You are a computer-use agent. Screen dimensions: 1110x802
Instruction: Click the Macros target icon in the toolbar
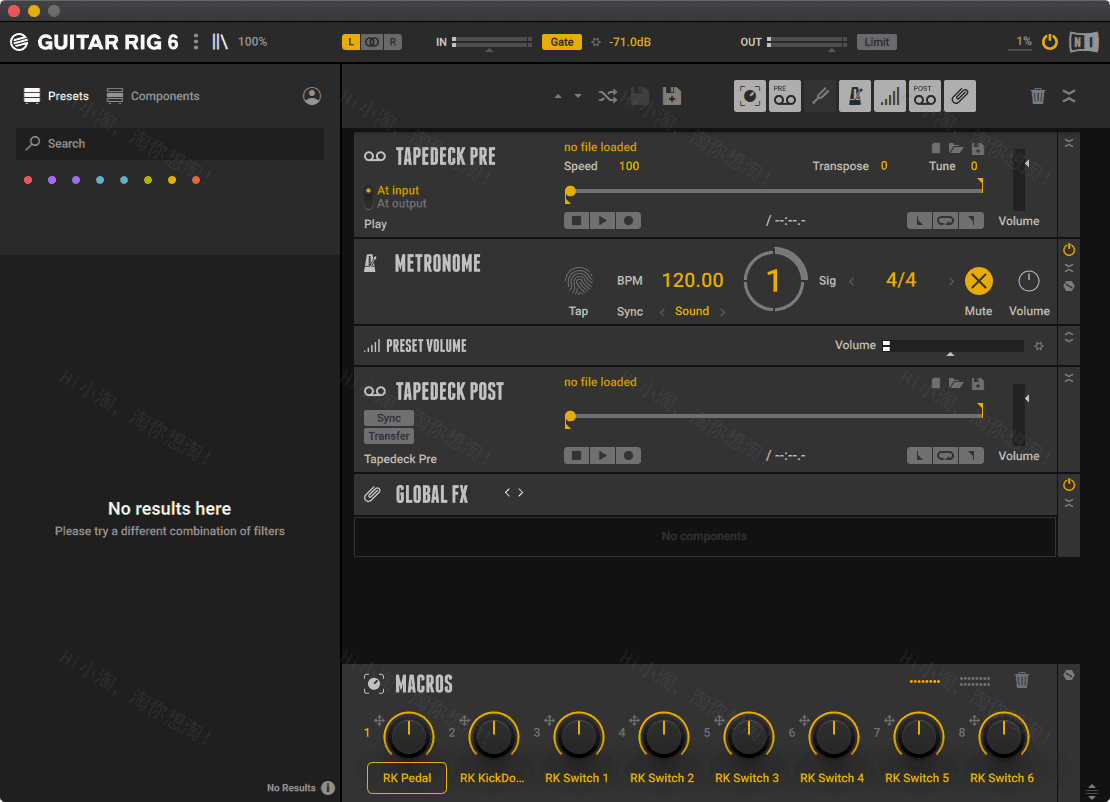coord(749,96)
